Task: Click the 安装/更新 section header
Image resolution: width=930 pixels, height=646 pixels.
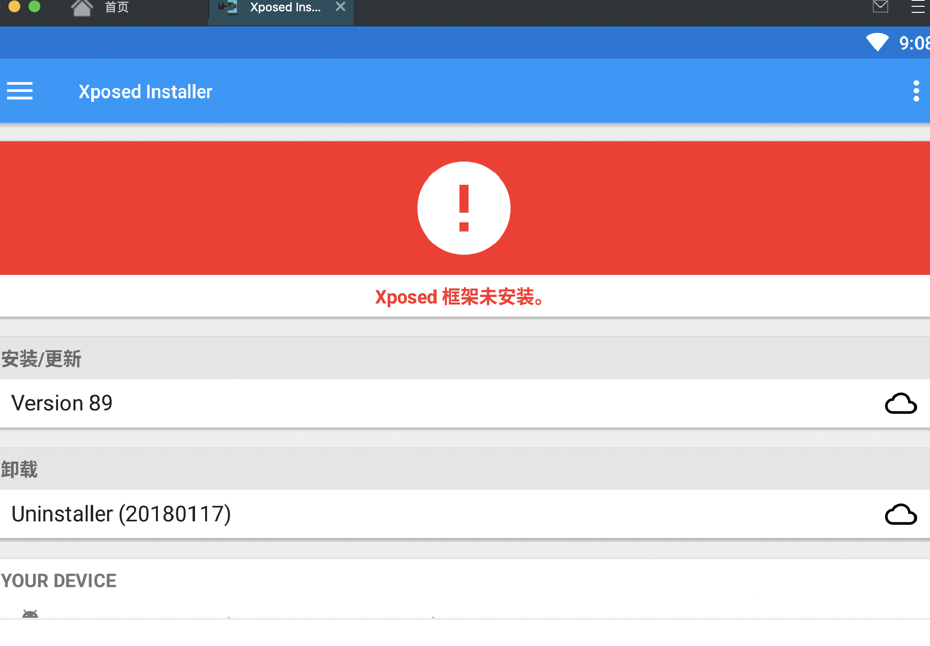Action: (41, 359)
